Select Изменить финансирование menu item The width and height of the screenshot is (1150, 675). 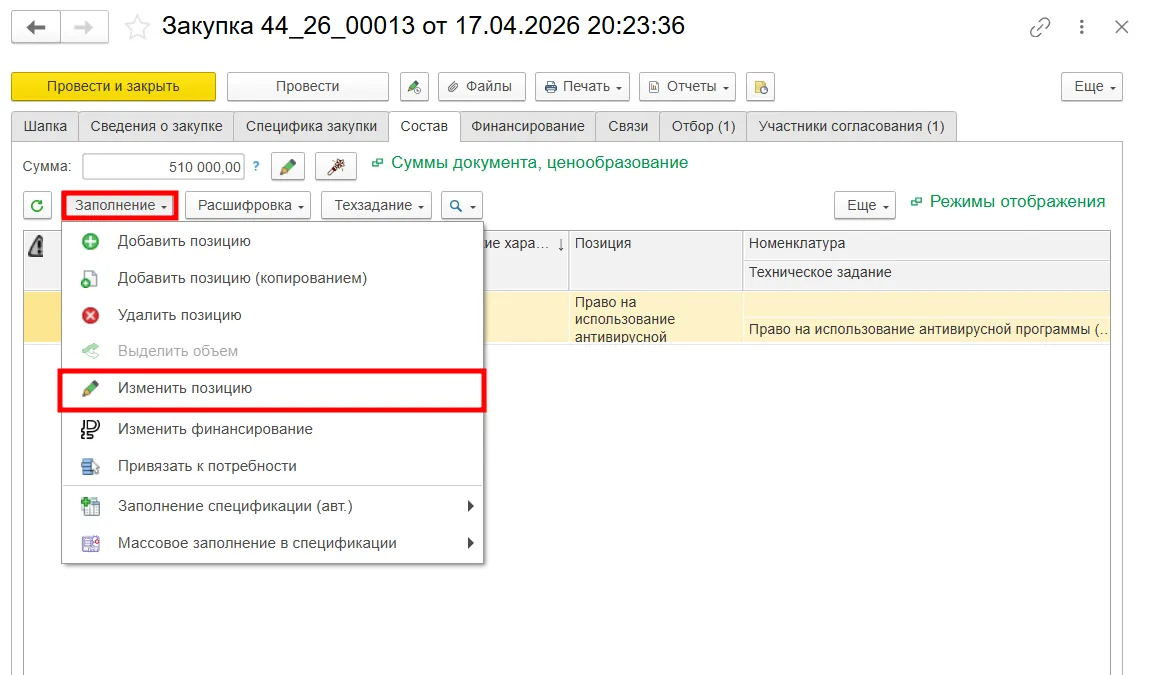271,429
